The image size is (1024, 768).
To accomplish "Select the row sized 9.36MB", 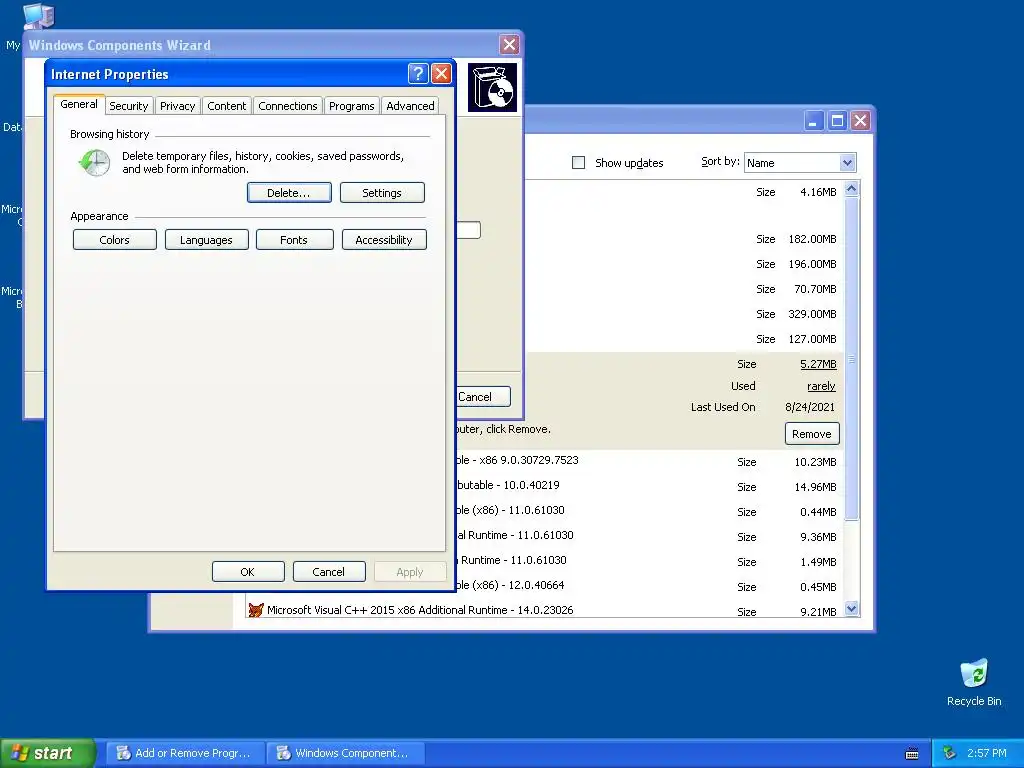I will [x=650, y=536].
